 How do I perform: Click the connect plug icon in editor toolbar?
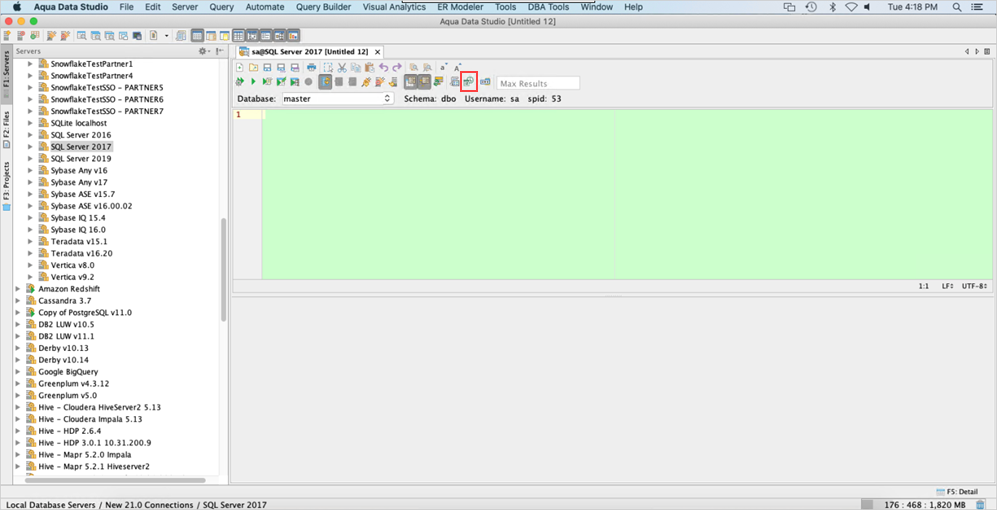pos(366,81)
